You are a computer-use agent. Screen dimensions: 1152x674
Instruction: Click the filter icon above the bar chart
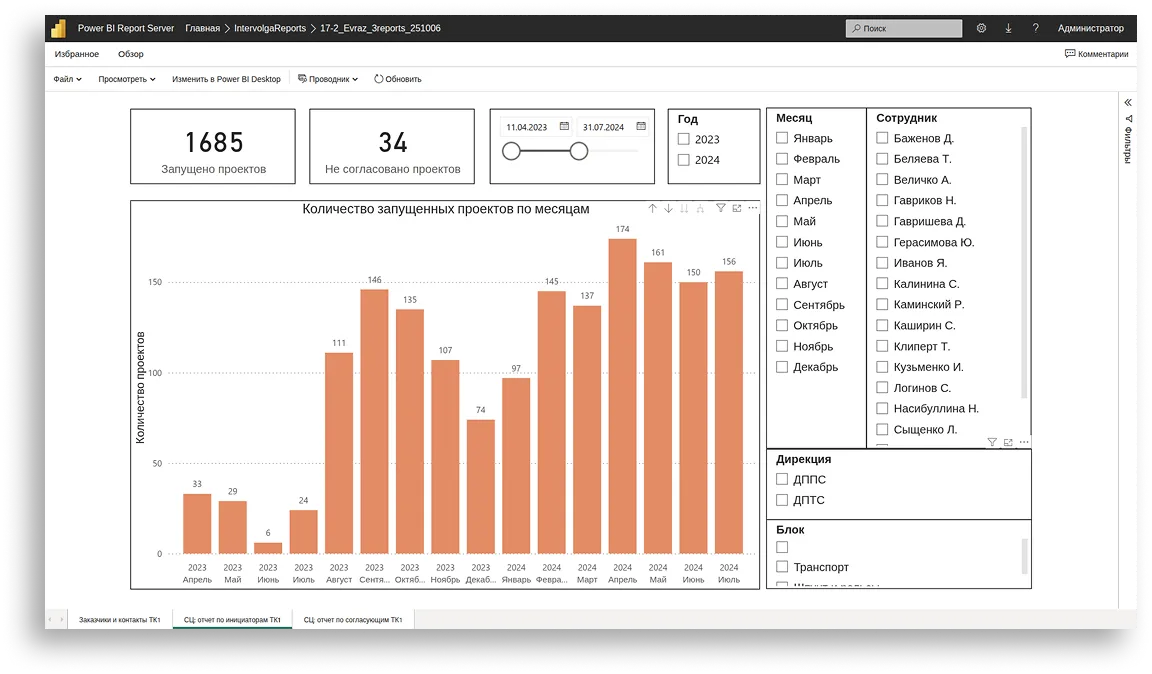pyautogui.click(x=720, y=208)
